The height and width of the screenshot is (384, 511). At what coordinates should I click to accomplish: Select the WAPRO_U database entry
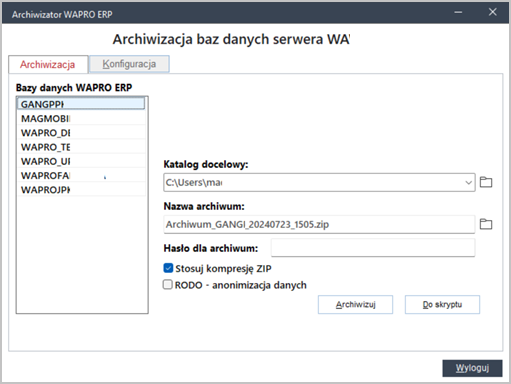(x=81, y=161)
